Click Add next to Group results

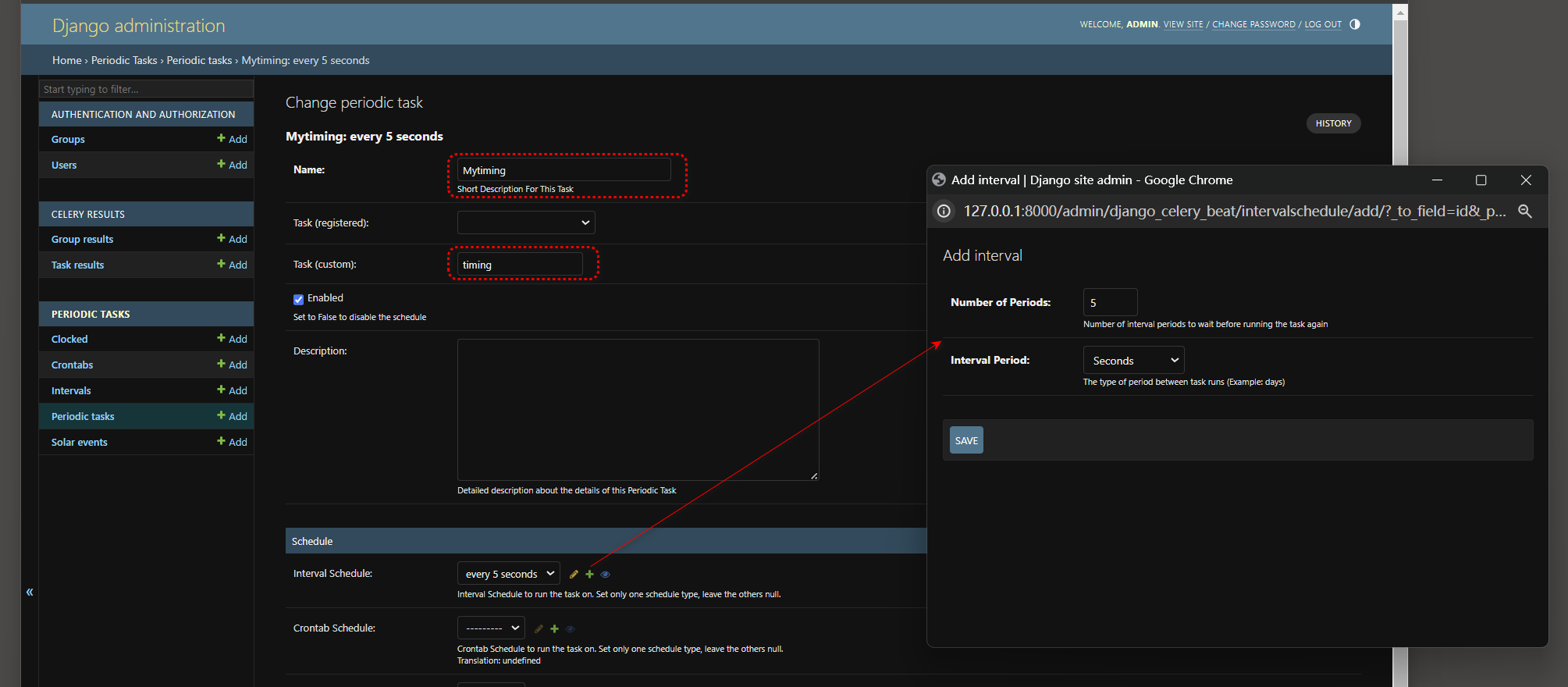tap(232, 239)
